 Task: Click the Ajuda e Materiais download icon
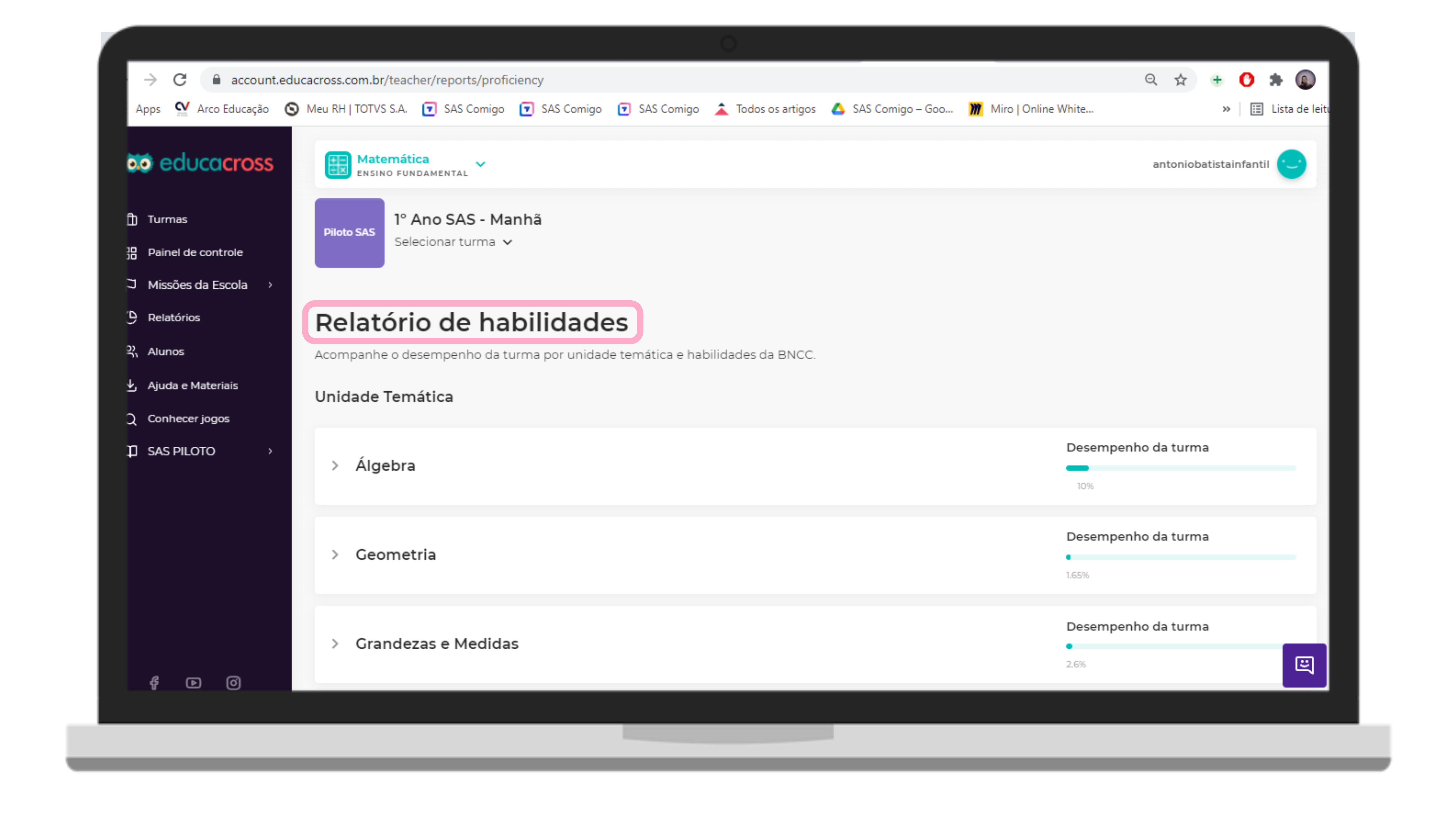(132, 385)
